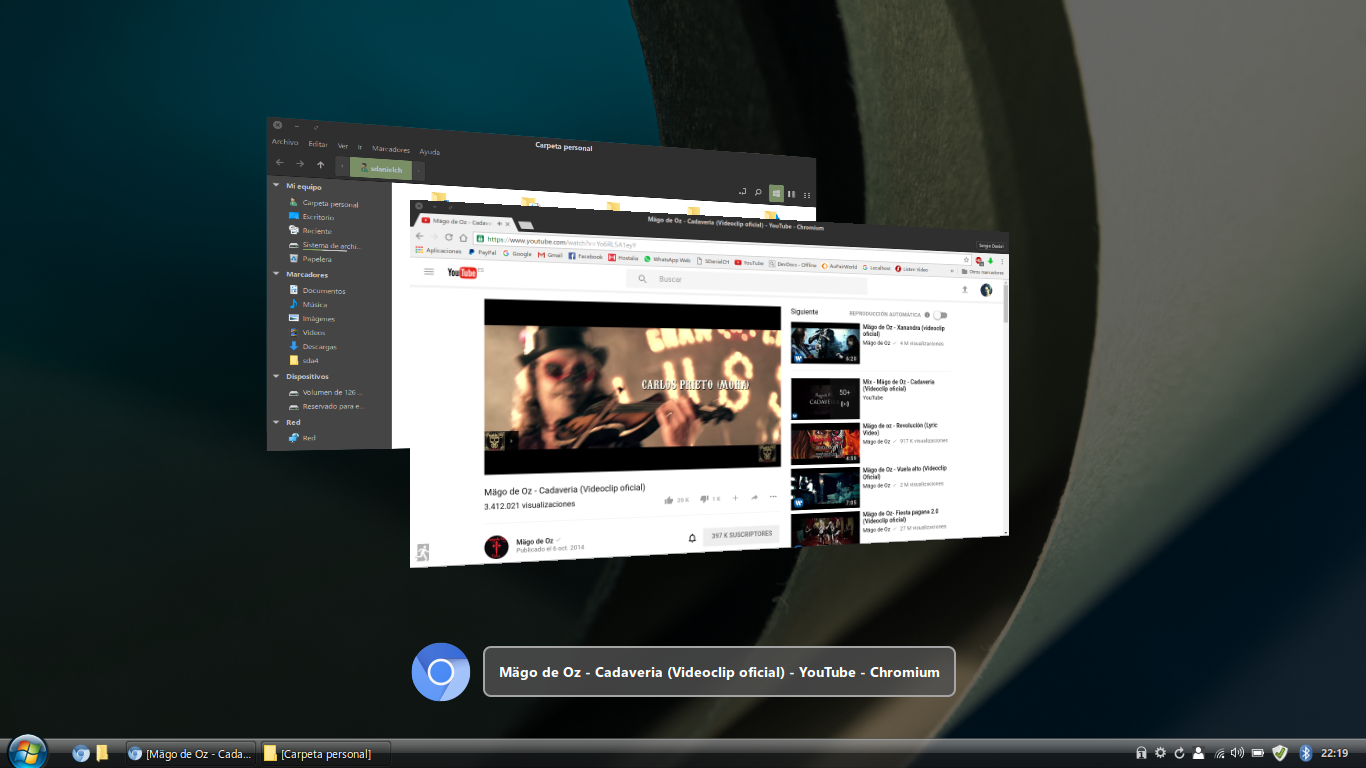Image resolution: width=1366 pixels, height=768 pixels.
Task: Open the YouTube account avatar
Action: click(x=986, y=290)
